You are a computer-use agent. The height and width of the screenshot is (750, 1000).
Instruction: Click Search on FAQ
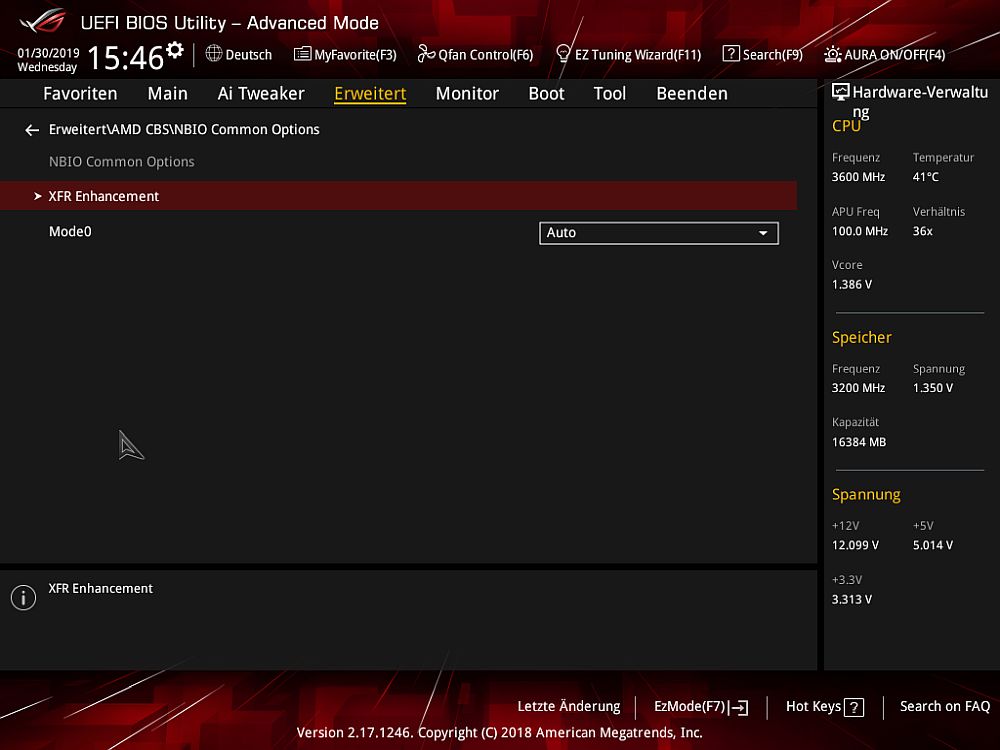pos(945,707)
